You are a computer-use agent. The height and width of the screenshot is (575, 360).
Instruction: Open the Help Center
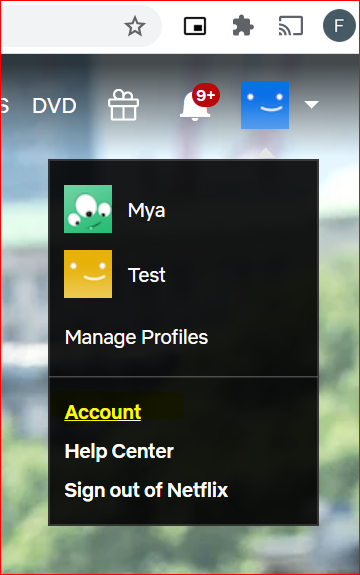click(119, 451)
